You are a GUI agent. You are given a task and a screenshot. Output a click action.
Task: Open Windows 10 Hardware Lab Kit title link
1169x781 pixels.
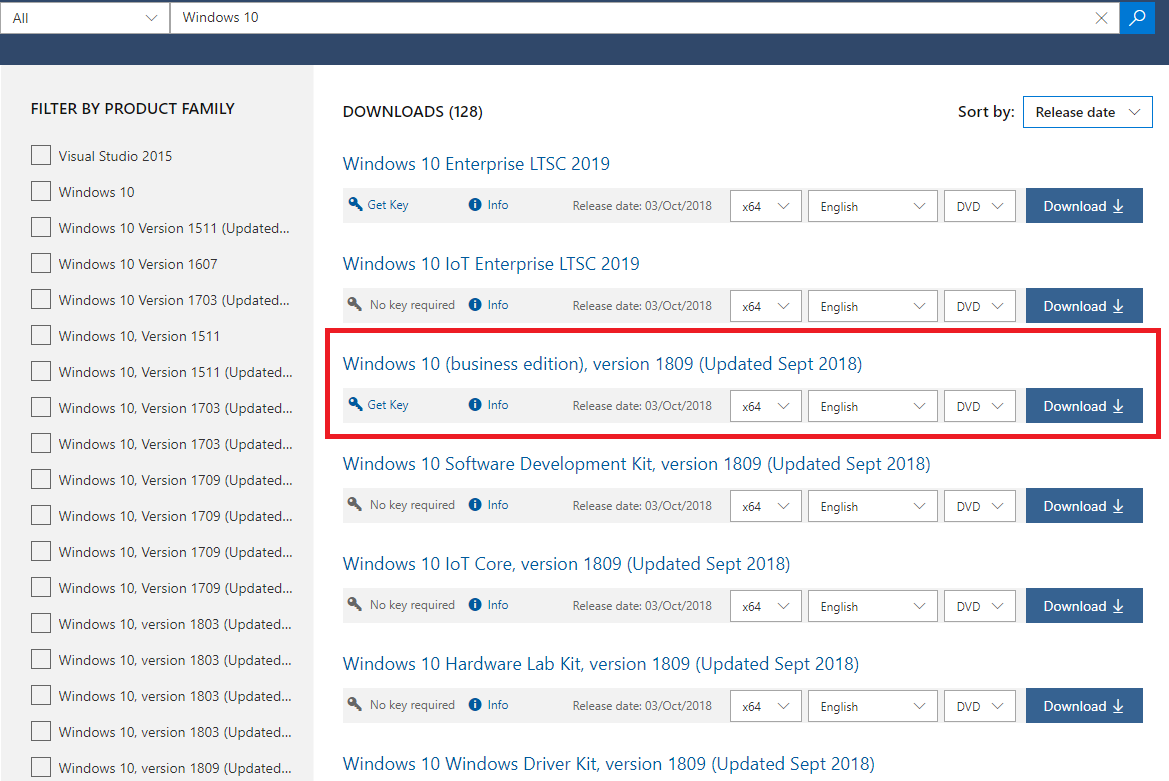pyautogui.click(x=601, y=663)
